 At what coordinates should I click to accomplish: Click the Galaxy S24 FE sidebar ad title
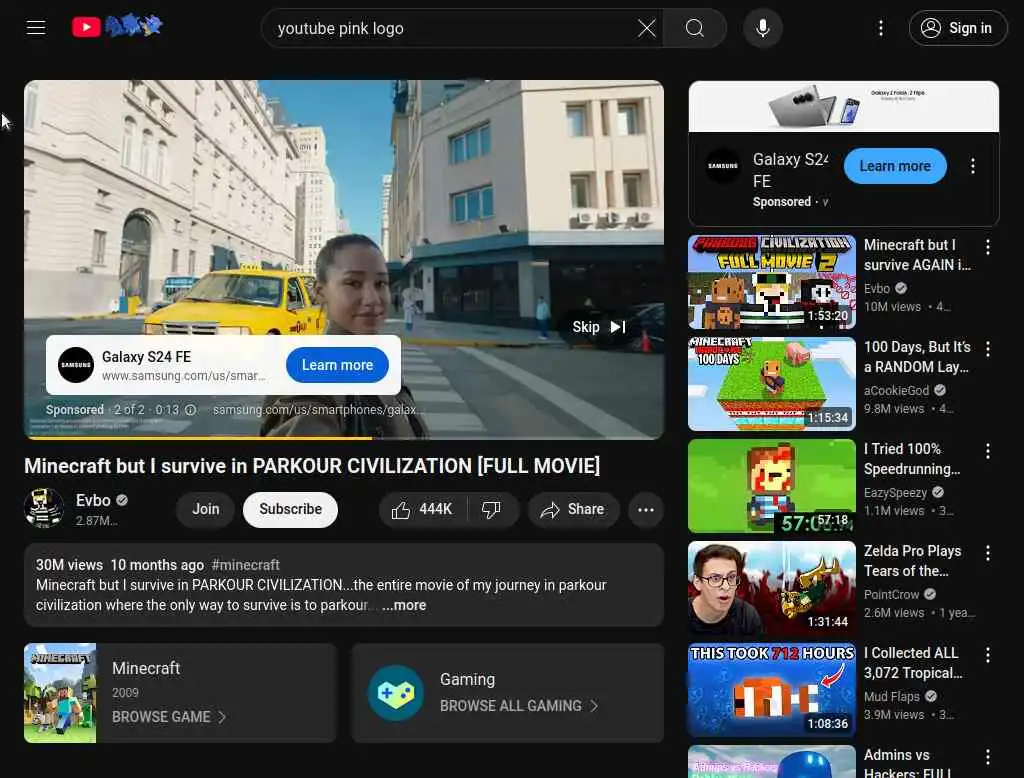coord(790,170)
